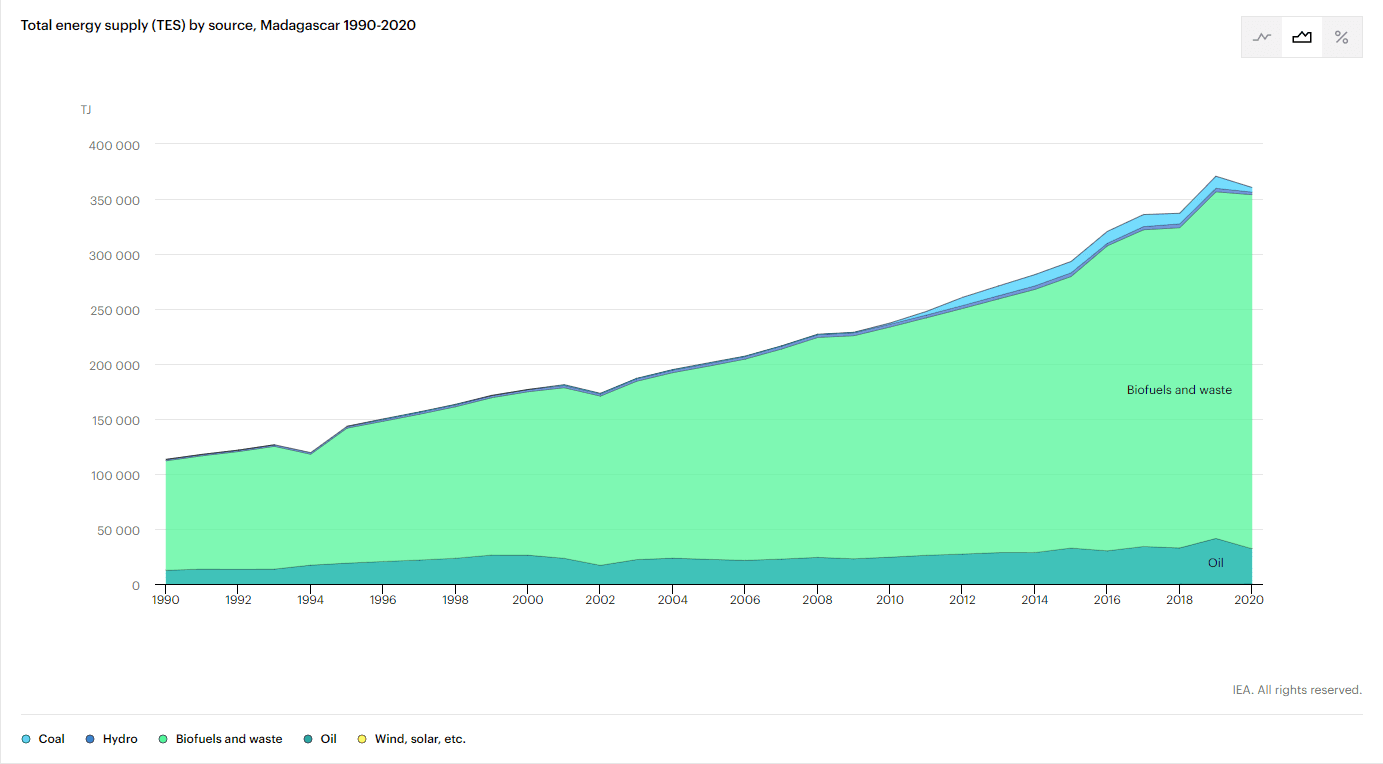This screenshot has height=764, width=1383.
Task: Click the chart title text
Action: pyautogui.click(x=218, y=25)
